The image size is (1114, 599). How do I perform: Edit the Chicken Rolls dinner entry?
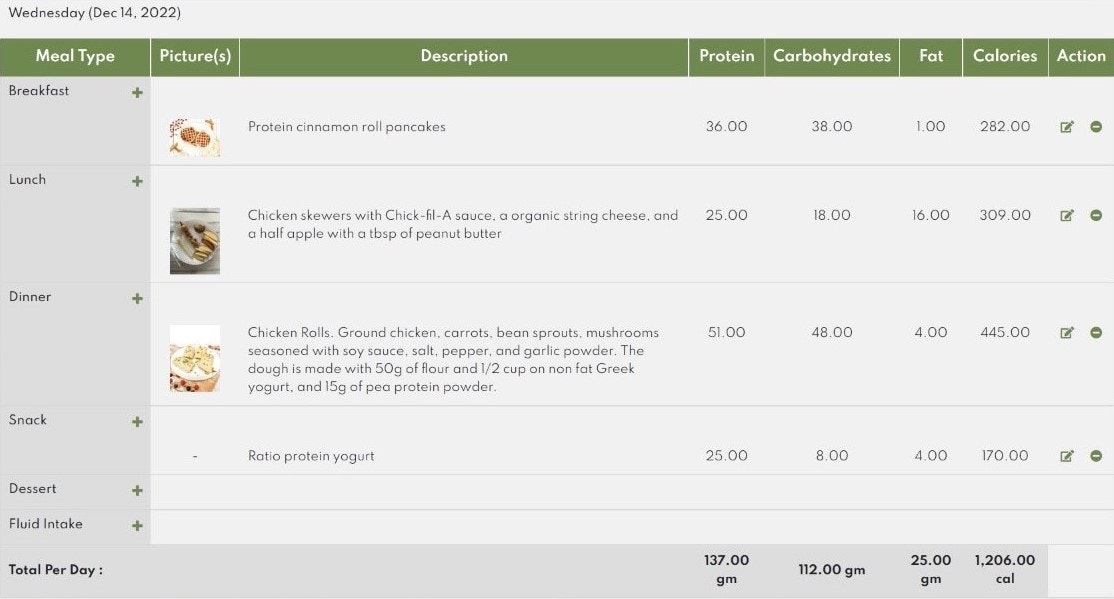point(1066,333)
